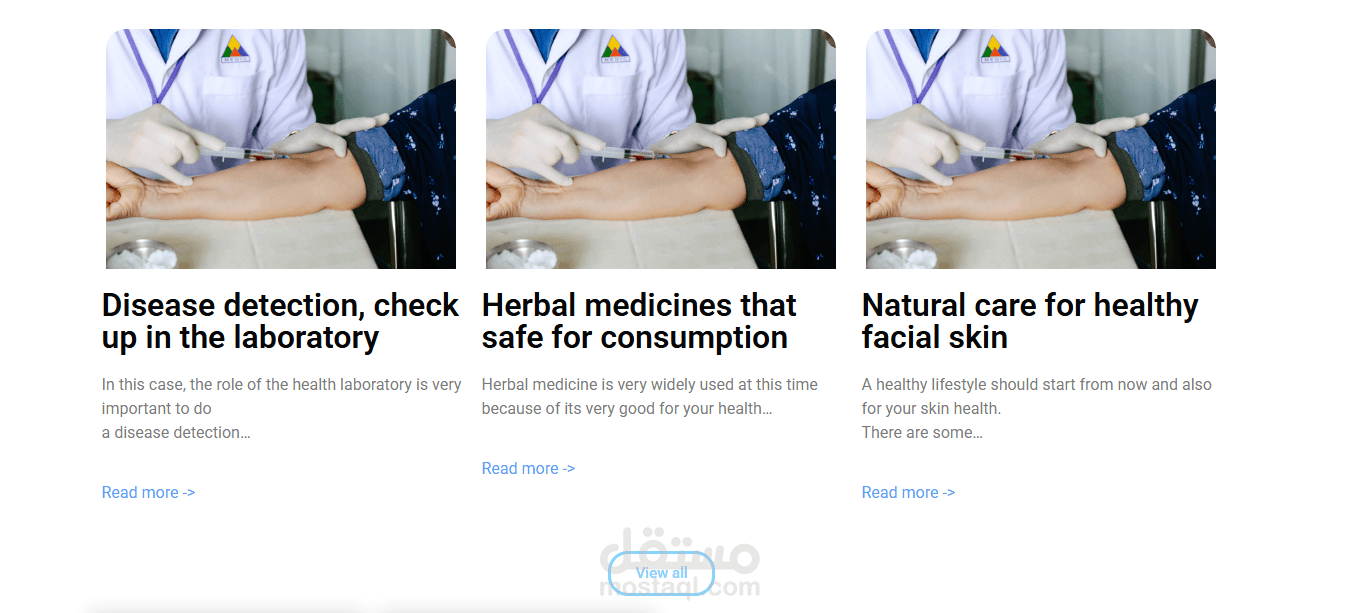The image size is (1361, 613).
Task: Click the Herbal medicines that safe for consumption heading
Action: click(x=639, y=321)
